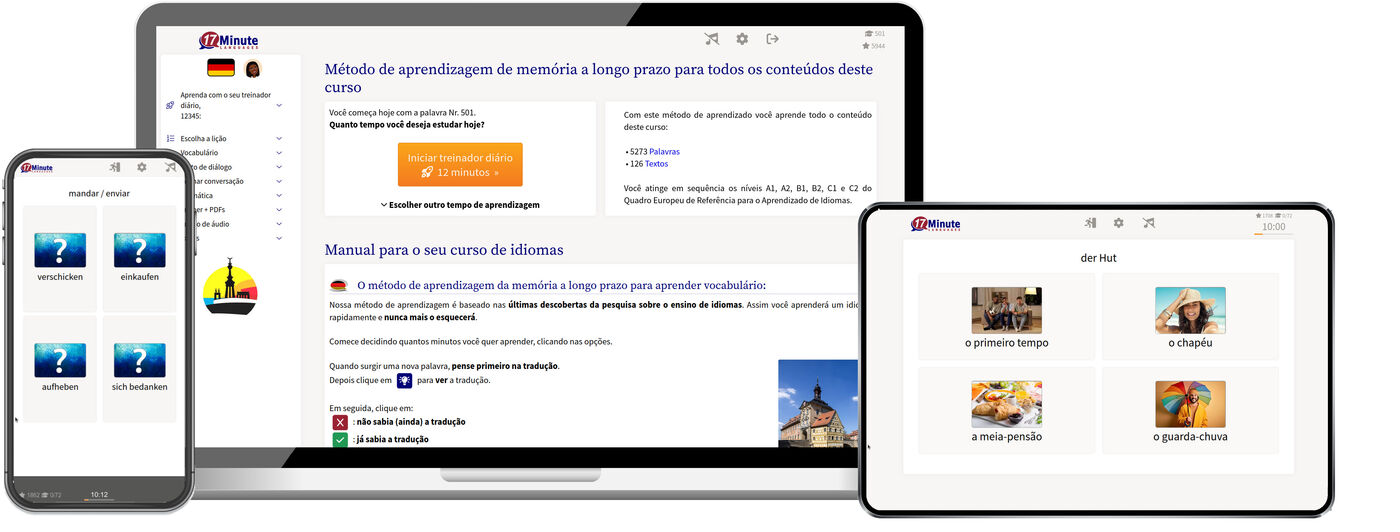Viewport: 1400px width, 532px height.
Task: Expand the 'Escolha a lição' menu chevron
Action: click(279, 138)
